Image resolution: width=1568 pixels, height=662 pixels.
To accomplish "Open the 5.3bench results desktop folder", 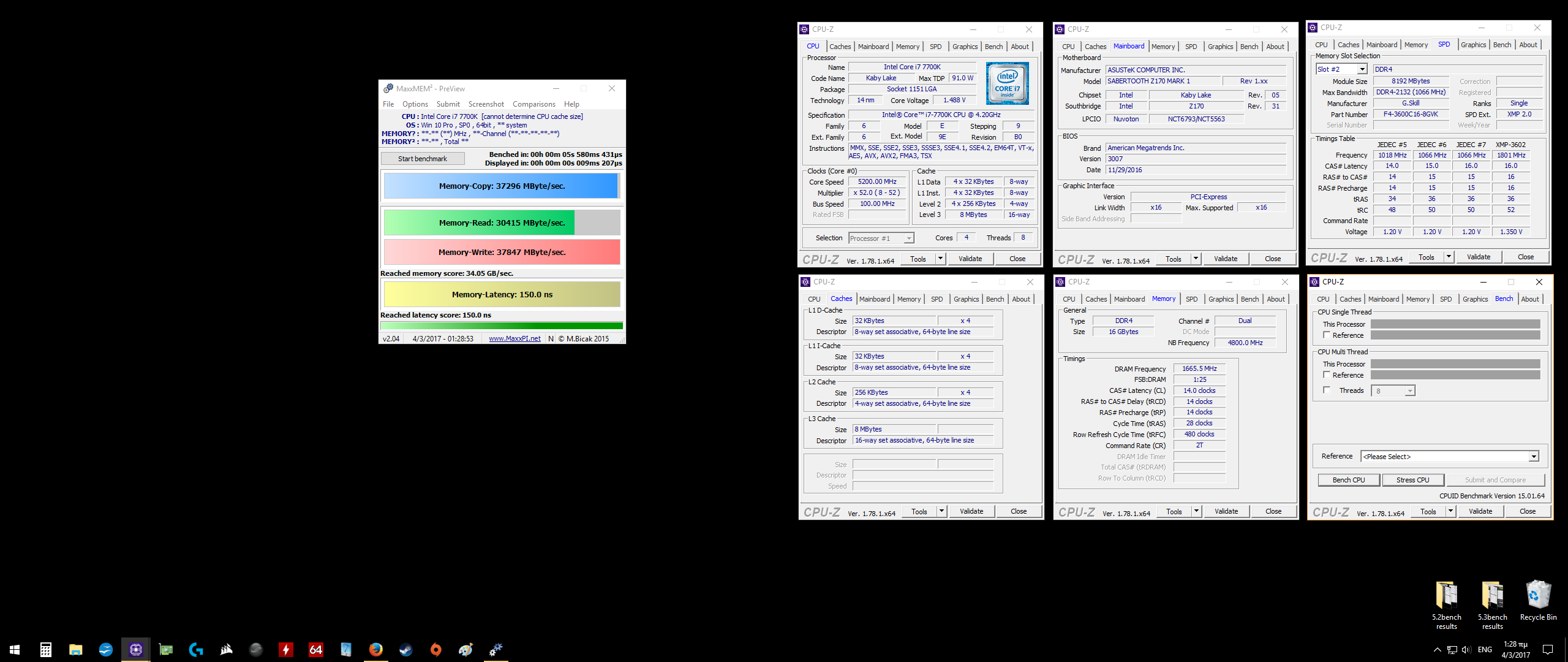I will (1493, 604).
